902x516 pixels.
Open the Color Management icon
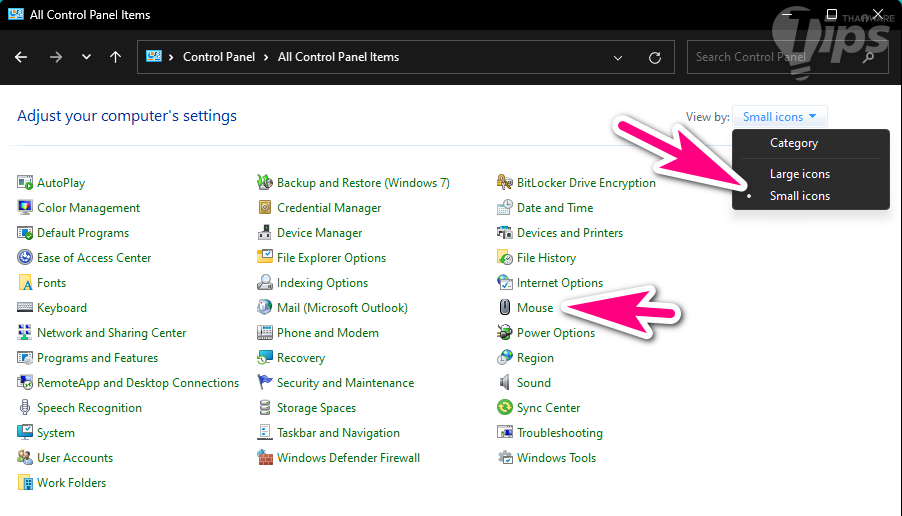[25, 208]
